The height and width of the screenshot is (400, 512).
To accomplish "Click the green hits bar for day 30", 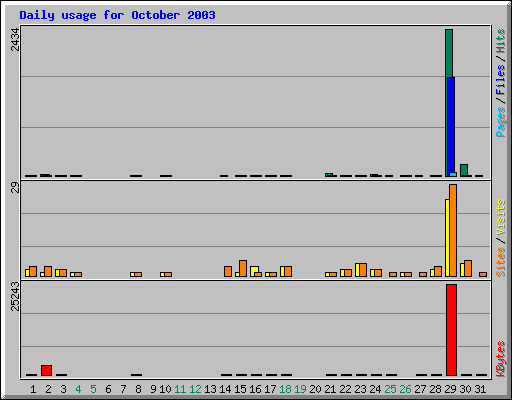I will [464, 170].
